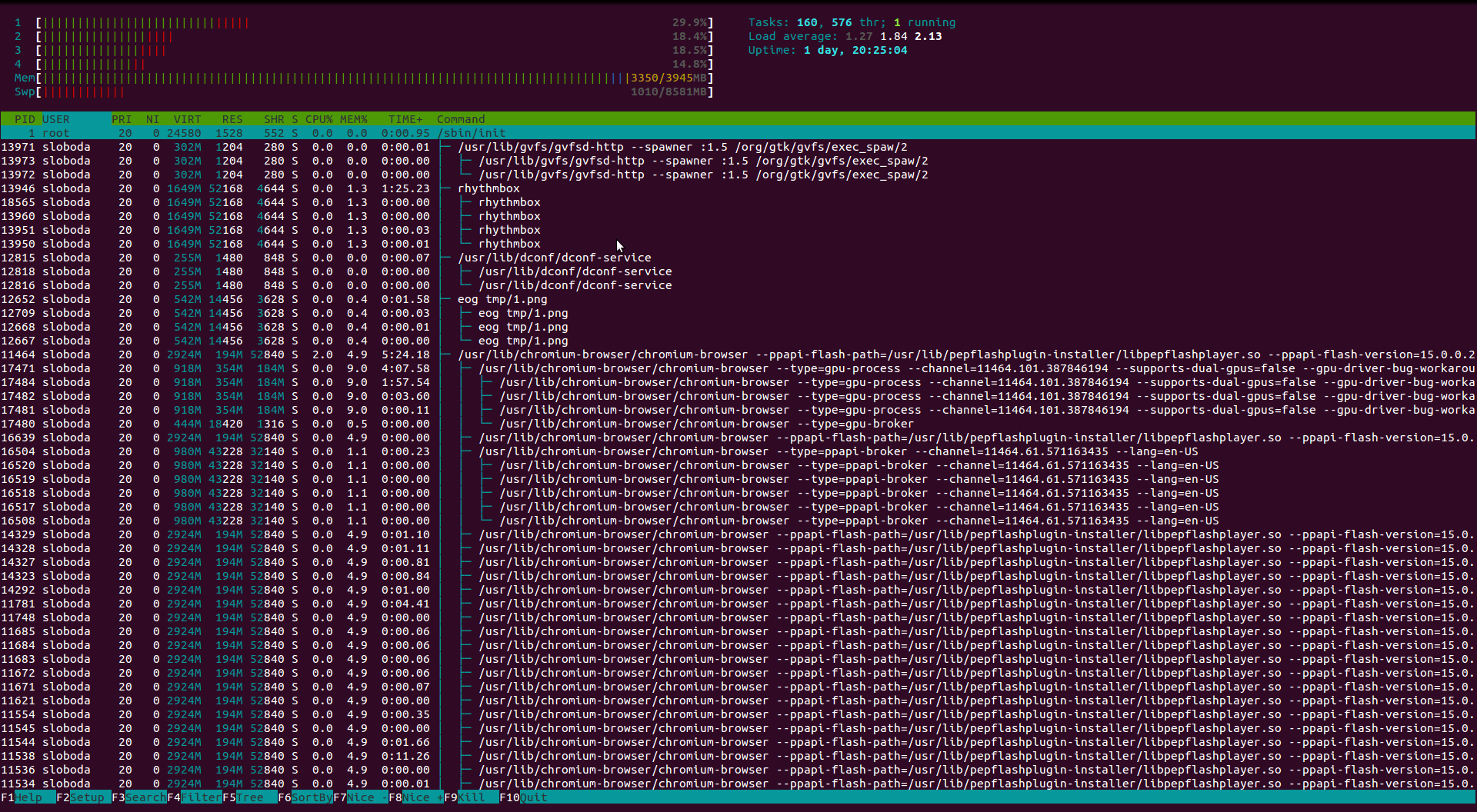
Task: Select F9 Kill in the footer
Action: coord(471,797)
